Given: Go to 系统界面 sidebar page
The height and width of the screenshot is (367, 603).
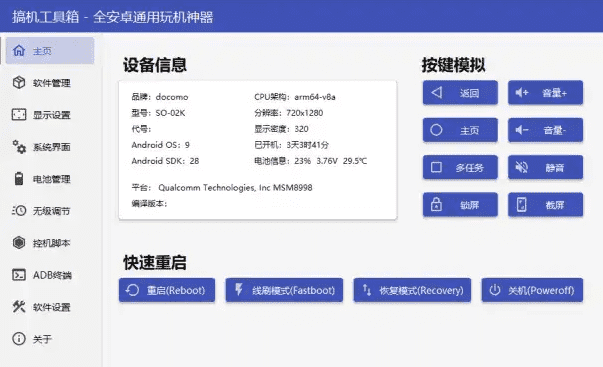Looking at the screenshot, I should click(50, 147).
